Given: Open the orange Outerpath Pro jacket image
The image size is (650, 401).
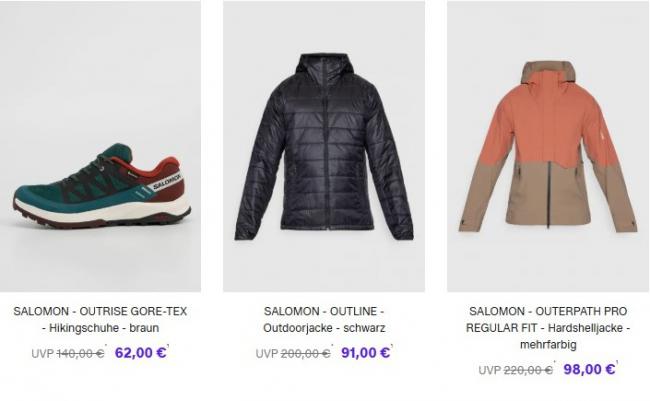Looking at the screenshot, I should (548, 146).
